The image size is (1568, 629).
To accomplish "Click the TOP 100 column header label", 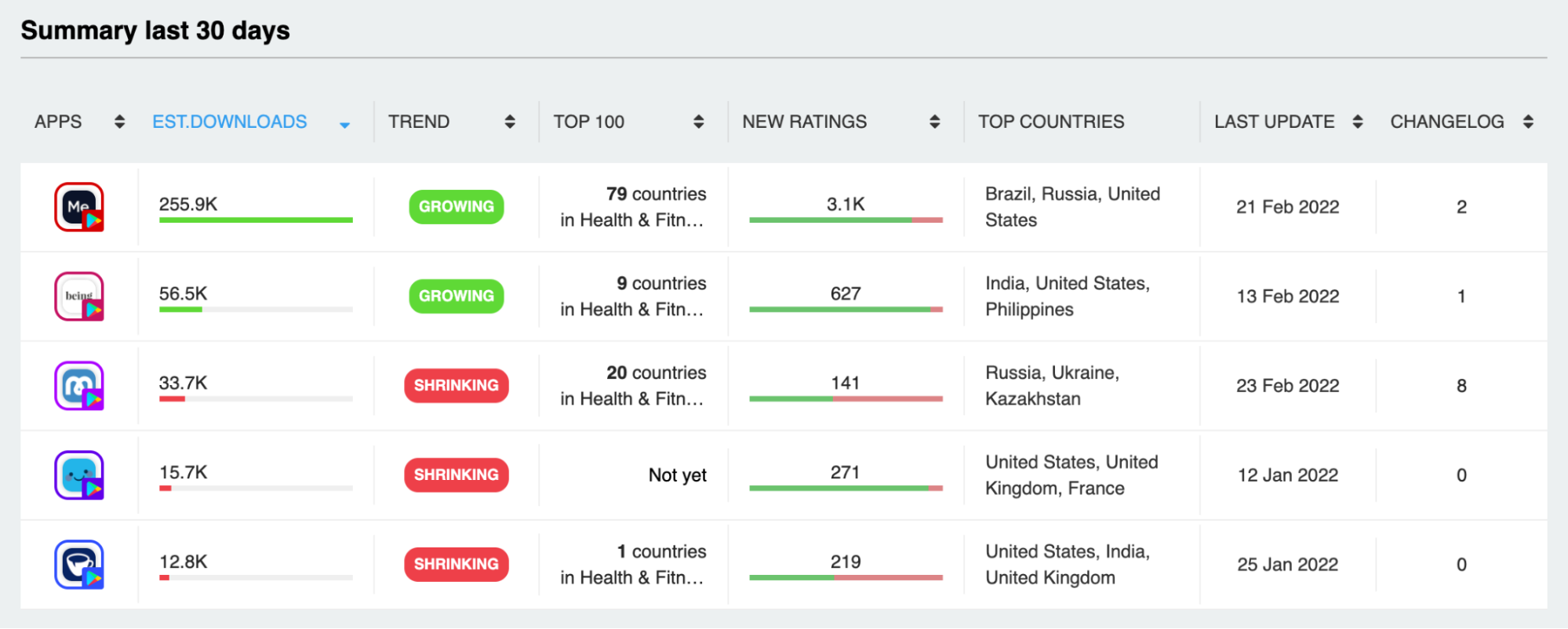I will (x=589, y=122).
